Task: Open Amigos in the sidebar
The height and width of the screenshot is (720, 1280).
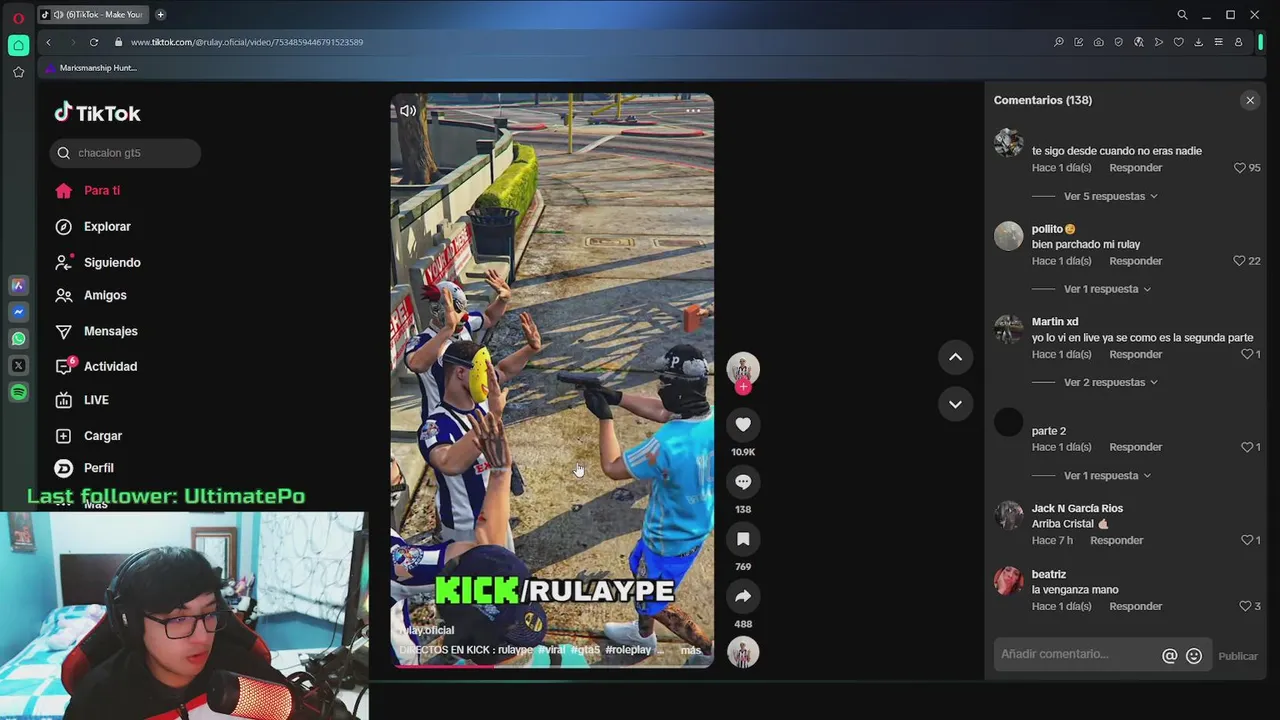Action: coord(91,295)
